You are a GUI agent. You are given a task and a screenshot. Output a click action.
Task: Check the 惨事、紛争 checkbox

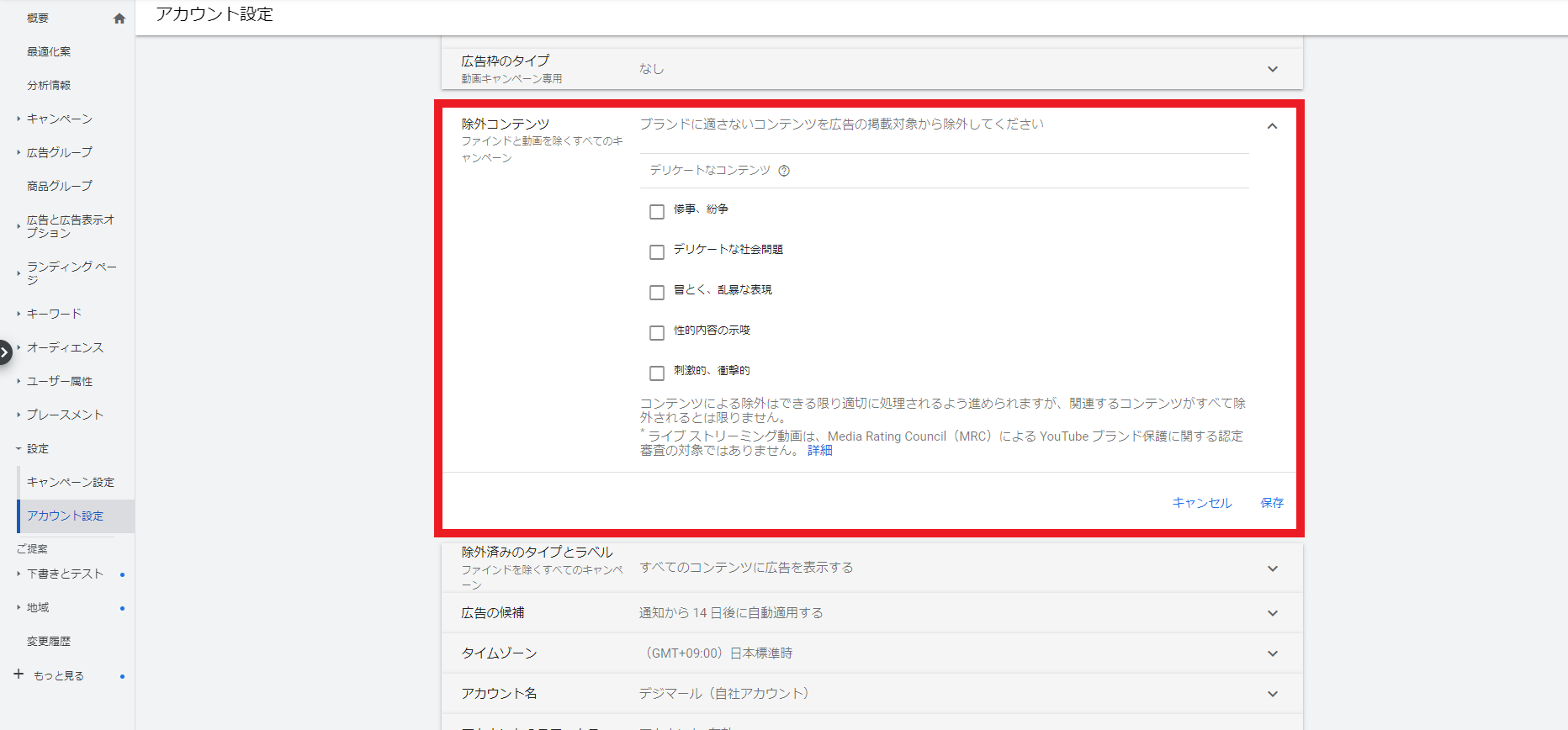(x=657, y=212)
